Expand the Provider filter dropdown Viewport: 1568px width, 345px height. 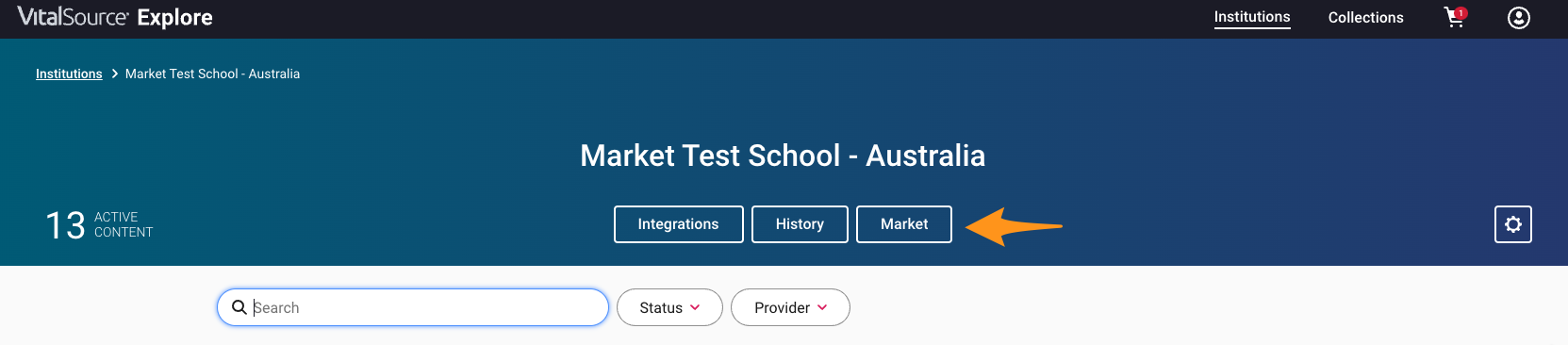pyautogui.click(x=790, y=307)
